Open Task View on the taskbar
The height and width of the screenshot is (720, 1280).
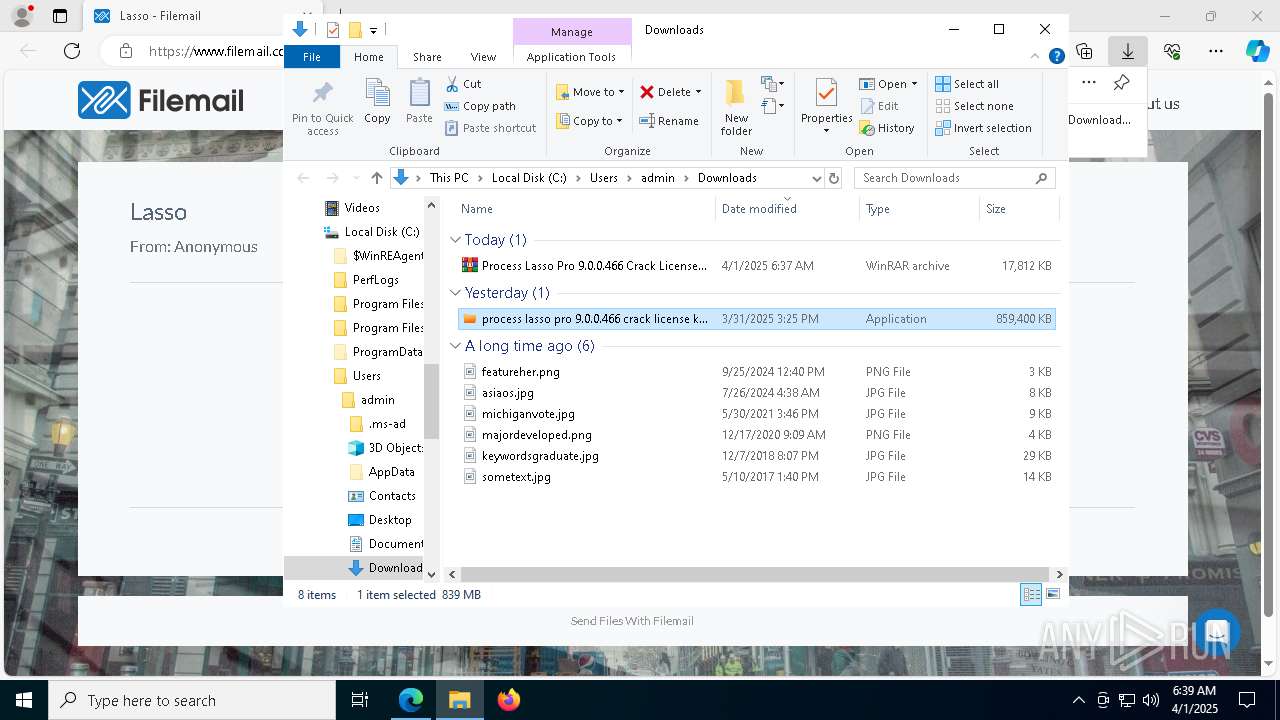360,700
